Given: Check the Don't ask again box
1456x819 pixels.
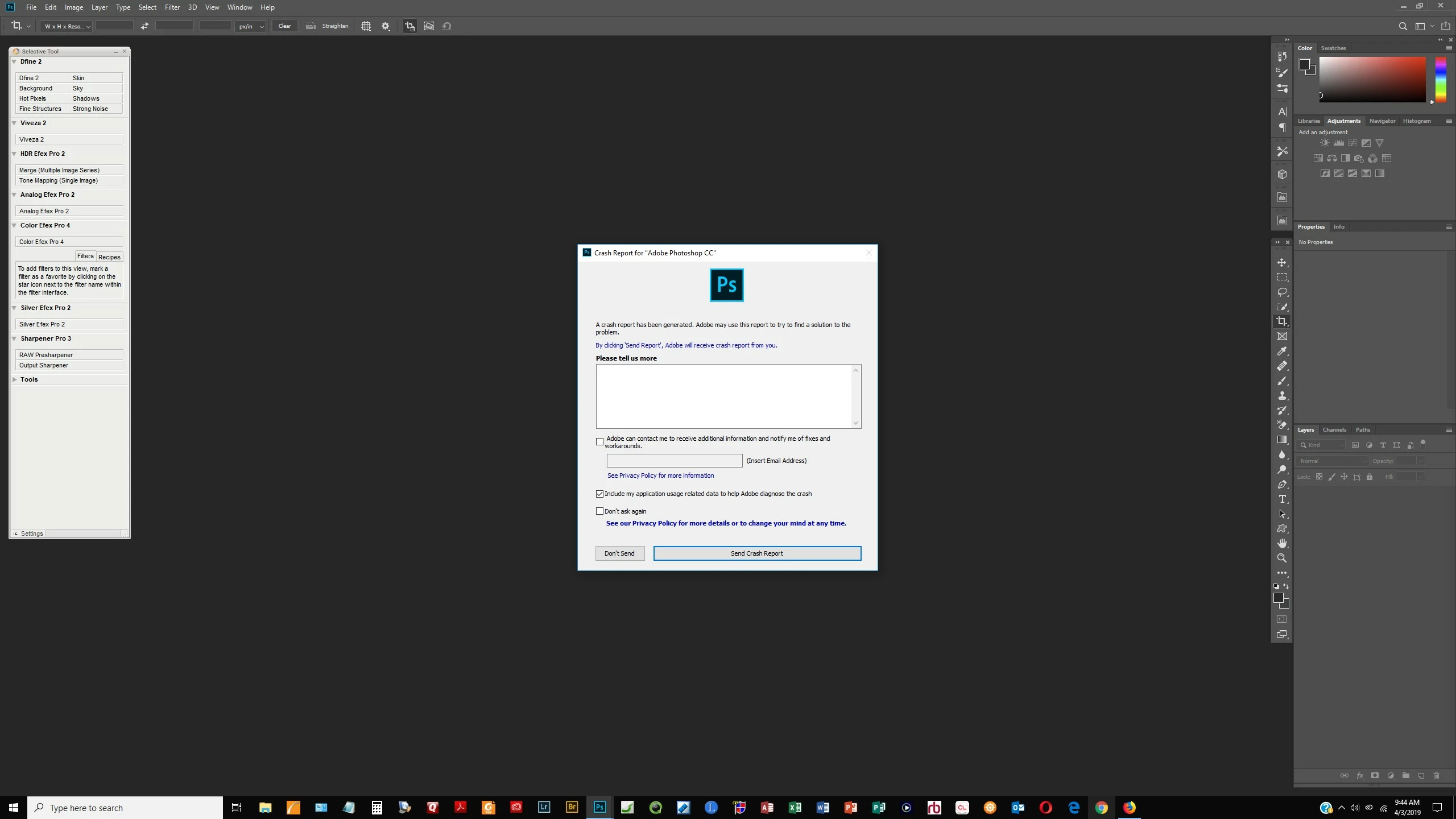Looking at the screenshot, I should pos(599,511).
